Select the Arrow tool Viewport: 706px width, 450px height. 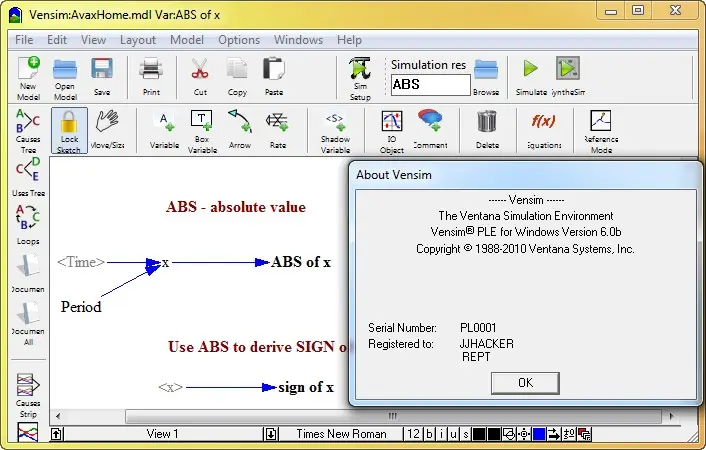click(240, 129)
